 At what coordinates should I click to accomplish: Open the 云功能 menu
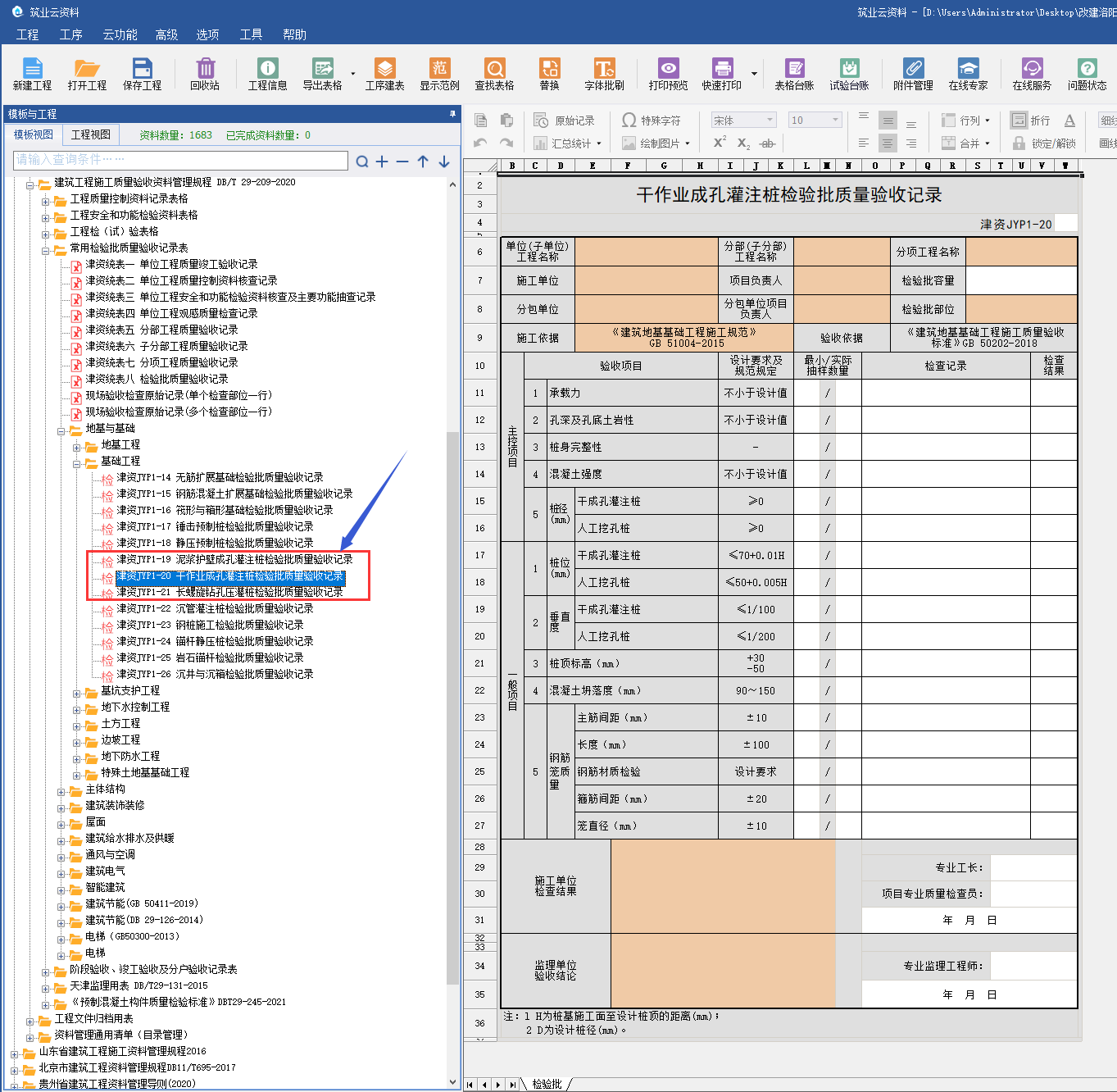coord(120,34)
